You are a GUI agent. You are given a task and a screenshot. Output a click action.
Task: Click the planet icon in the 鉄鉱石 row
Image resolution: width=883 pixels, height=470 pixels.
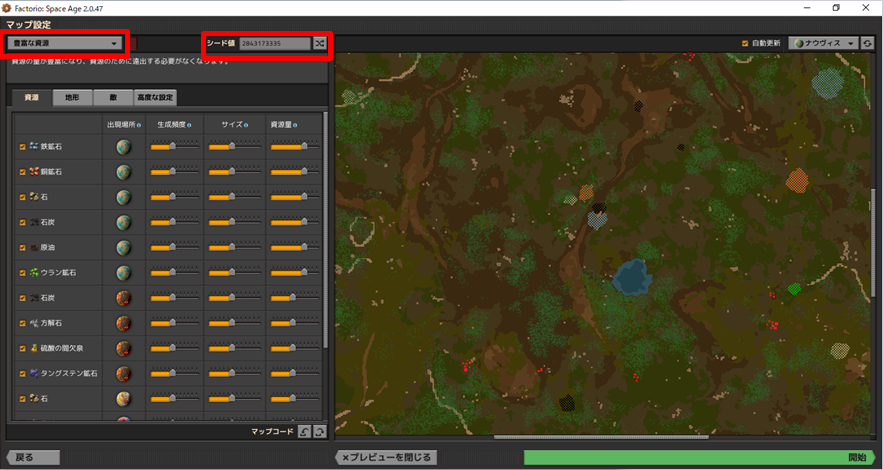tap(123, 147)
